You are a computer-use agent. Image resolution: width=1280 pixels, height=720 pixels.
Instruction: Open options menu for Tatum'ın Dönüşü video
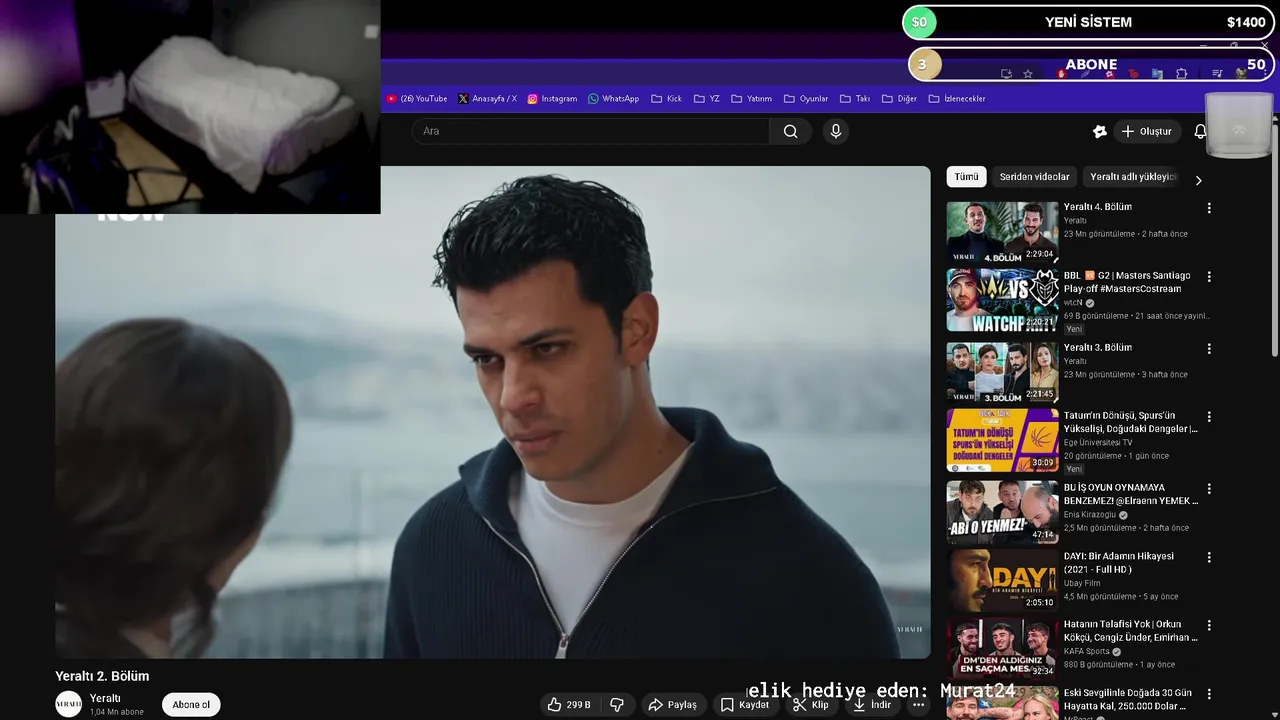point(1209,416)
